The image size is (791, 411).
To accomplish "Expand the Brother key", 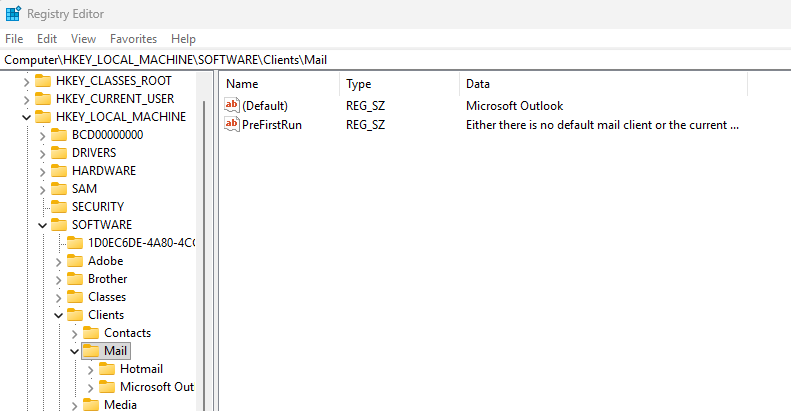I will tap(59, 280).
